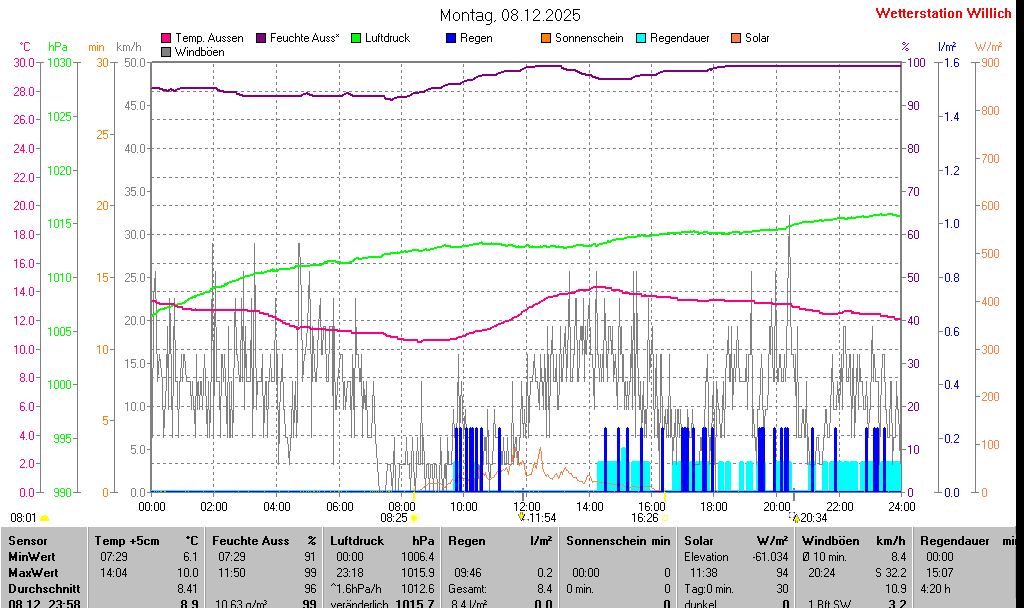Select the Temp +5cm column header
Screen dimensions: 1024x608
pyautogui.click(x=145, y=540)
